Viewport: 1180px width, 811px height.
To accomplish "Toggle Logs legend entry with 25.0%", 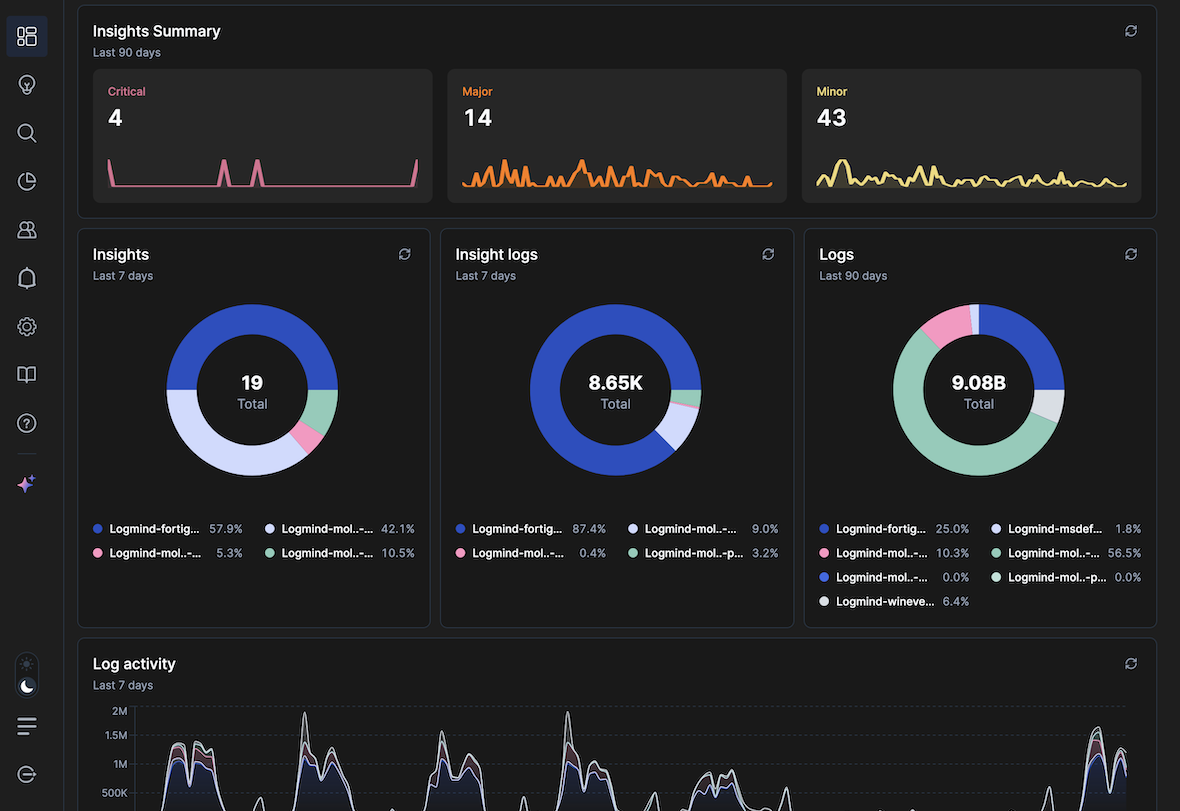I will coord(894,529).
